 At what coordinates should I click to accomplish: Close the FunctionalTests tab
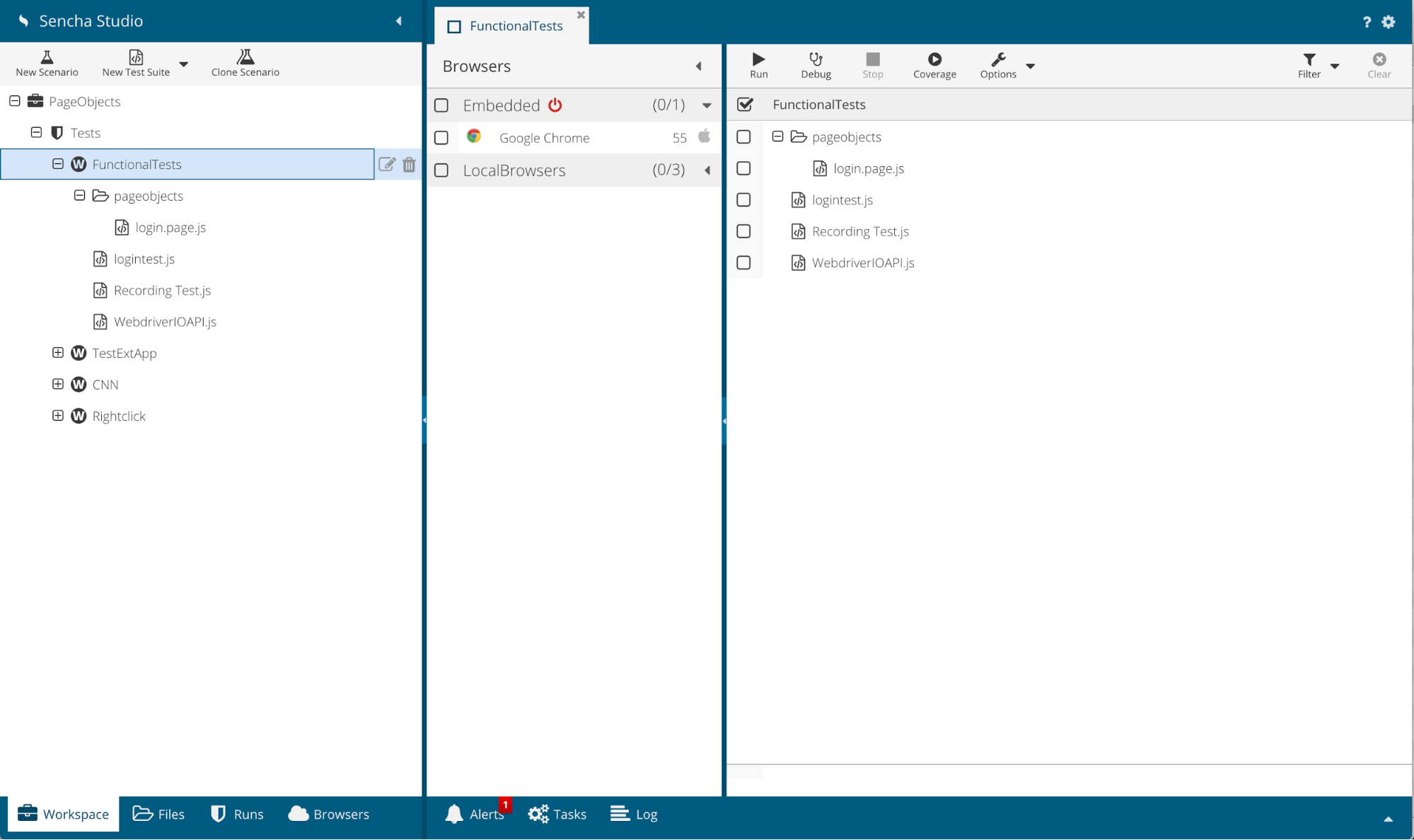coord(581,14)
